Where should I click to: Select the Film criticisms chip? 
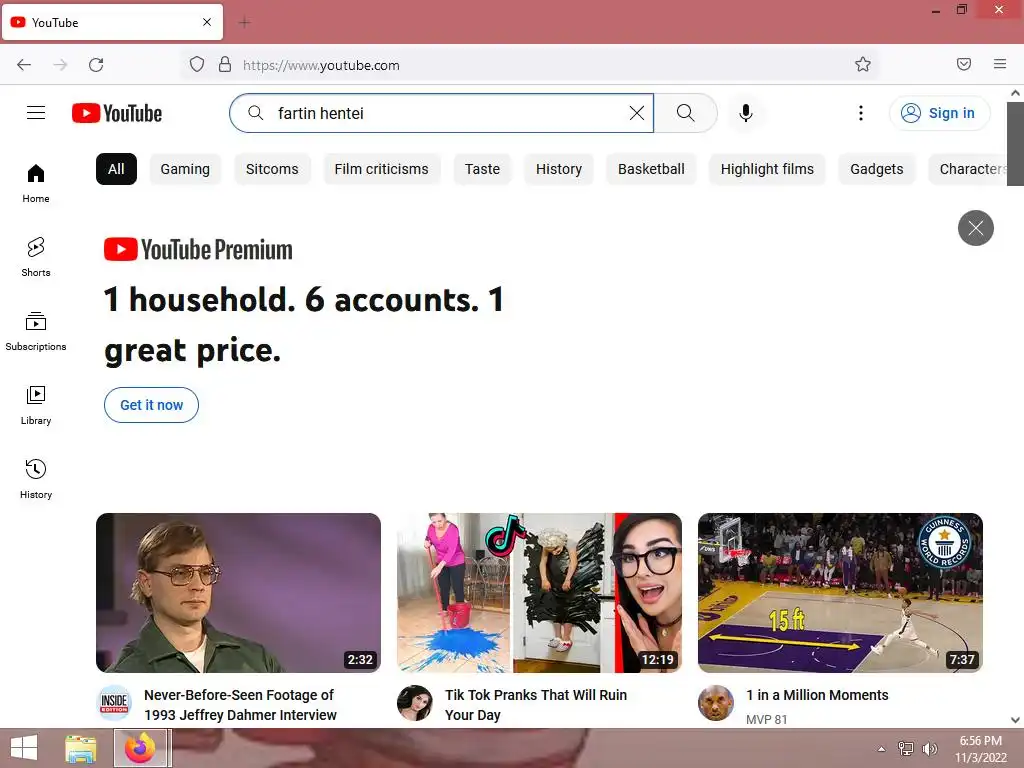pyautogui.click(x=381, y=169)
